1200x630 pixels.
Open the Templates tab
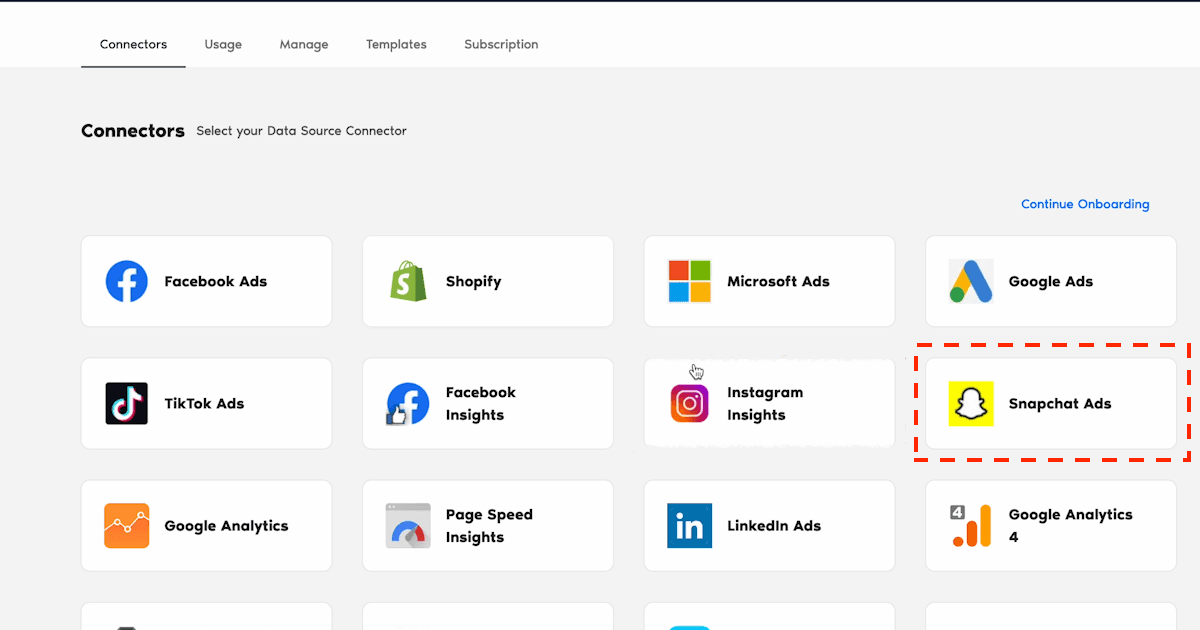(x=396, y=45)
